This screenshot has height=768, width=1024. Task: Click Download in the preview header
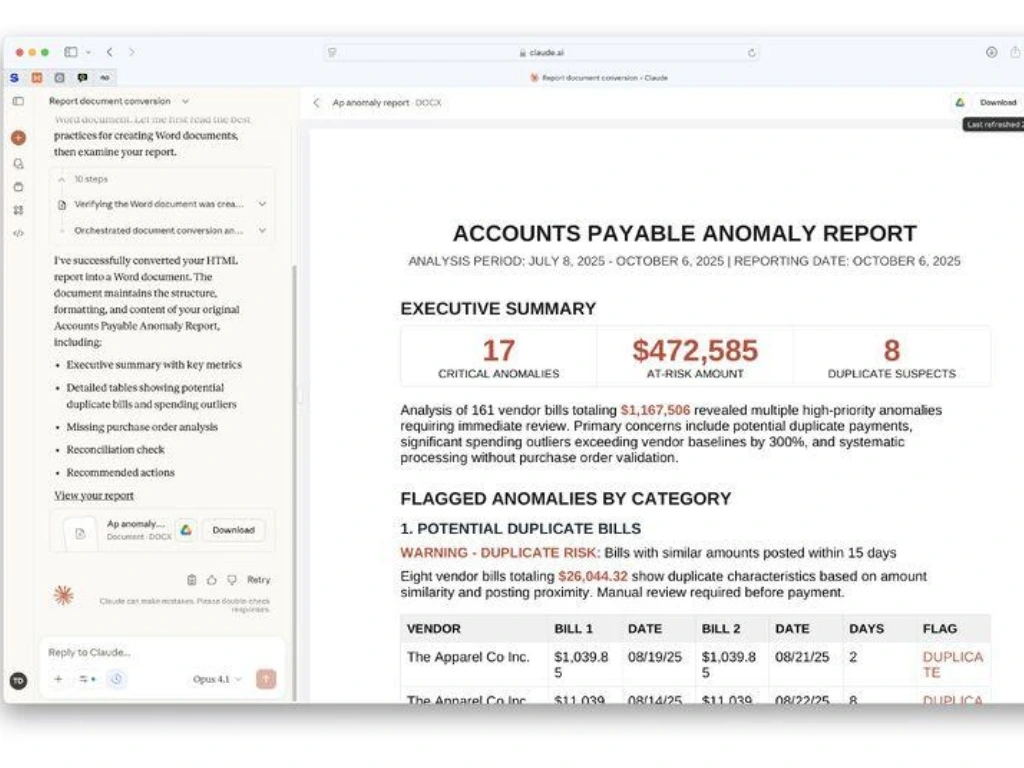[x=998, y=103]
